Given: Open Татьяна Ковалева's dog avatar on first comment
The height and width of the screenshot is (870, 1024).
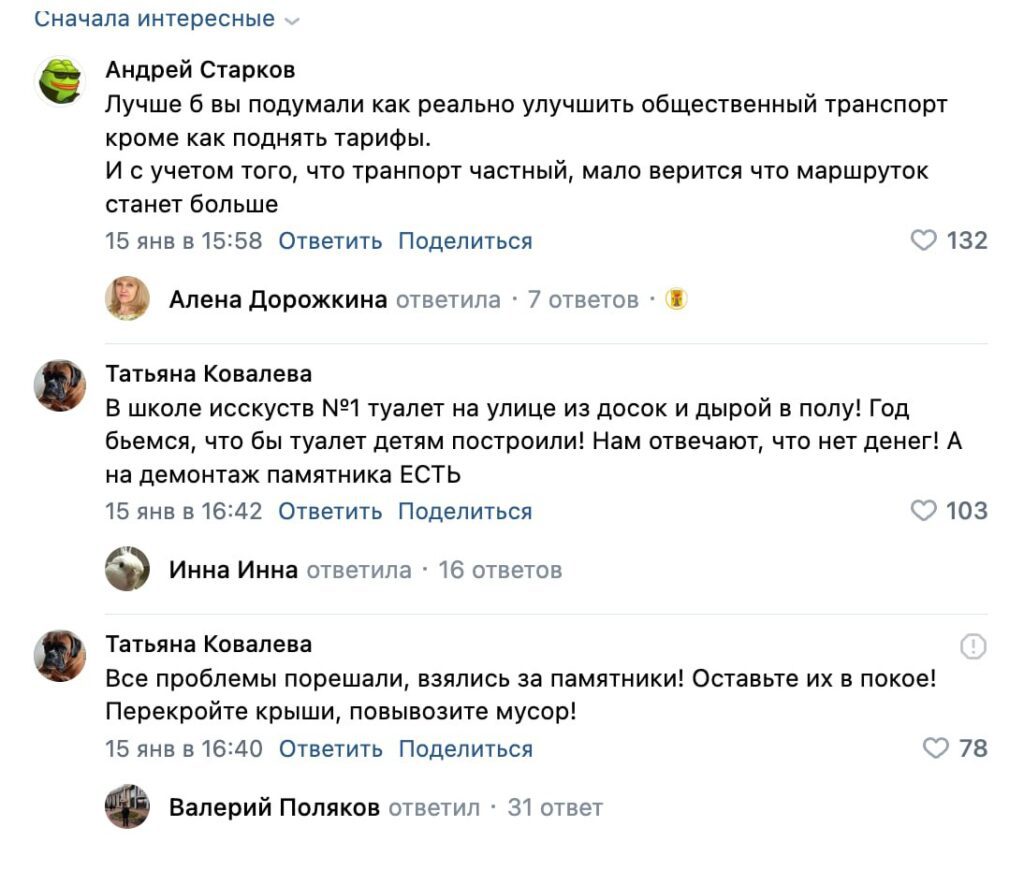Looking at the screenshot, I should (x=62, y=386).
